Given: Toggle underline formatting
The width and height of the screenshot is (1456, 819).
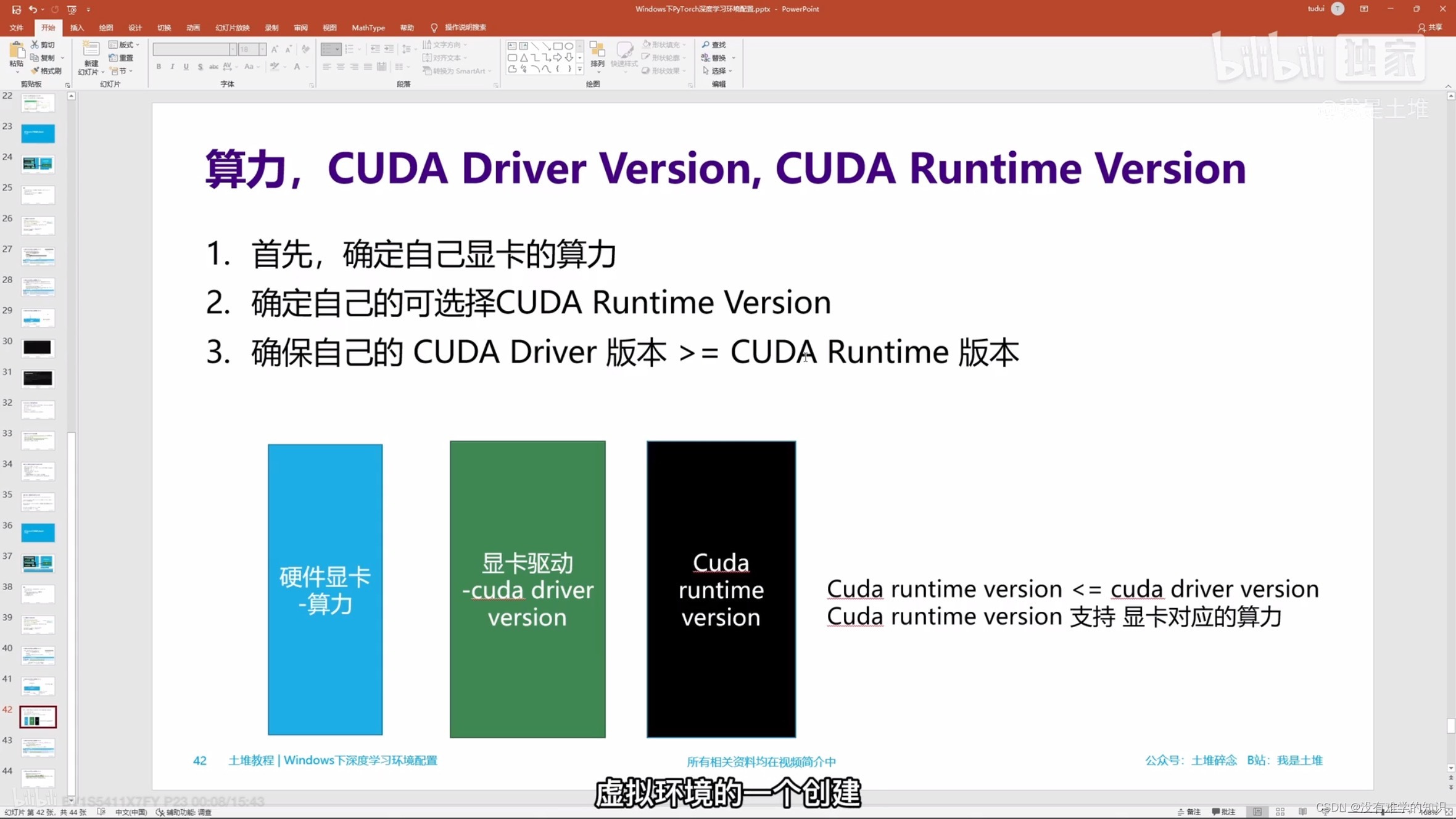Looking at the screenshot, I should [x=186, y=67].
